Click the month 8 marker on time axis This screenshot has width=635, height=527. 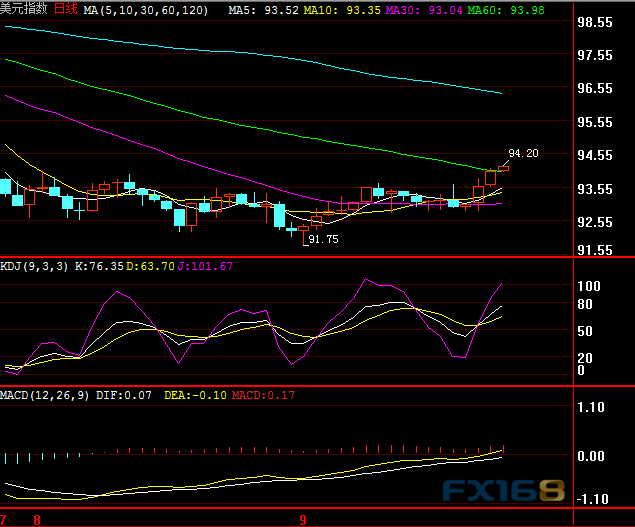click(x=37, y=521)
